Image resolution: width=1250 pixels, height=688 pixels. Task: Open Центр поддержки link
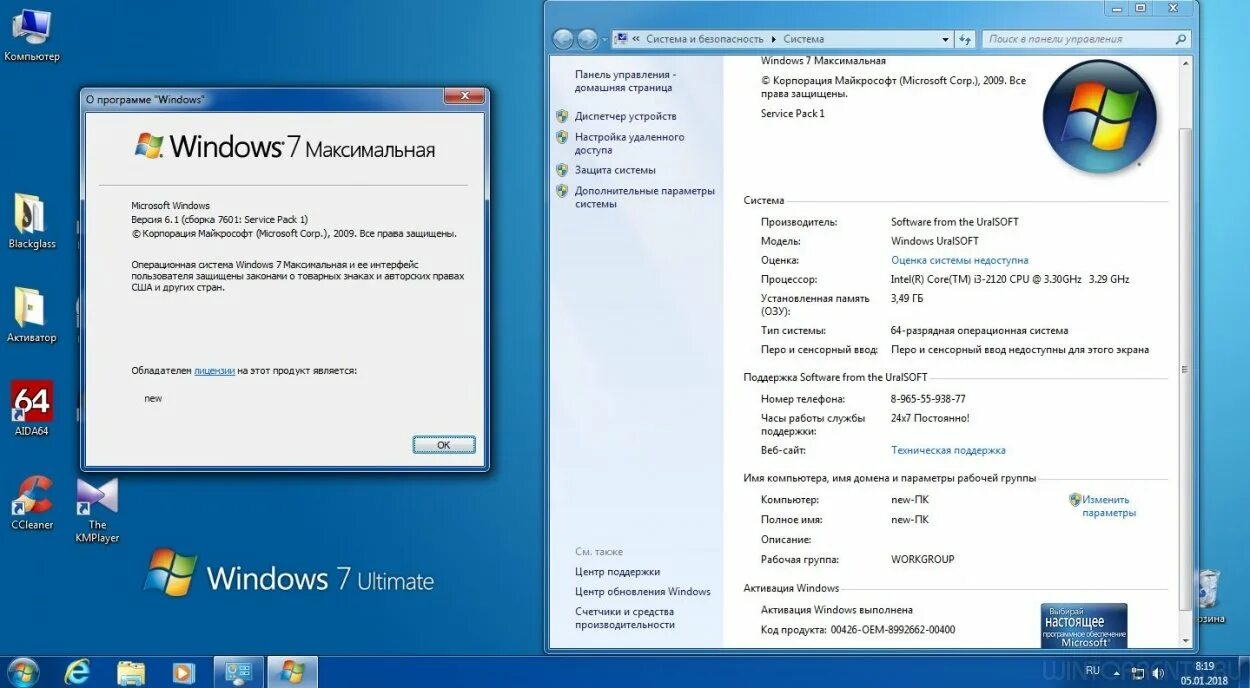(x=617, y=572)
